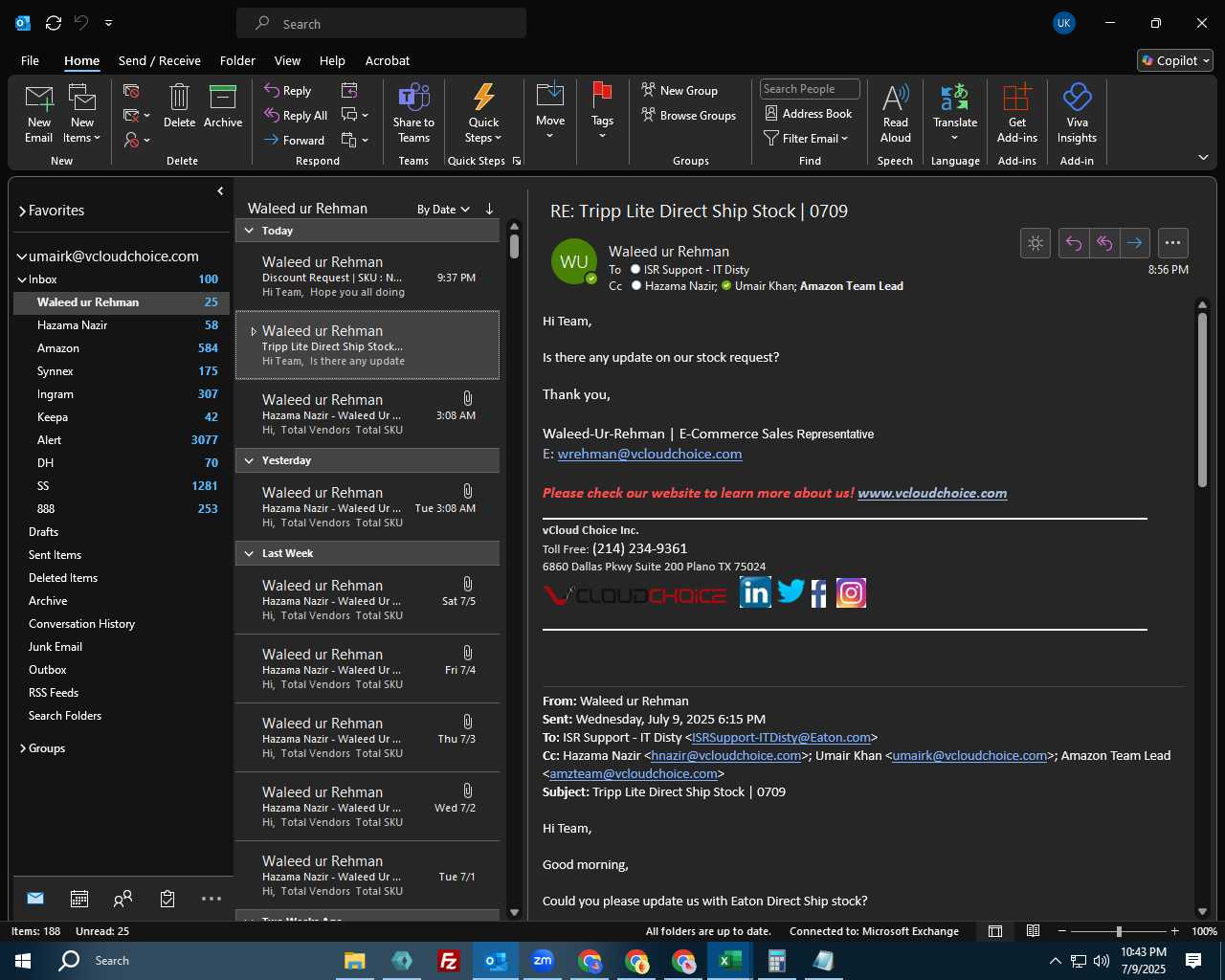This screenshot has height=980, width=1225.
Task: Open the Folder tab
Action: 237,60
